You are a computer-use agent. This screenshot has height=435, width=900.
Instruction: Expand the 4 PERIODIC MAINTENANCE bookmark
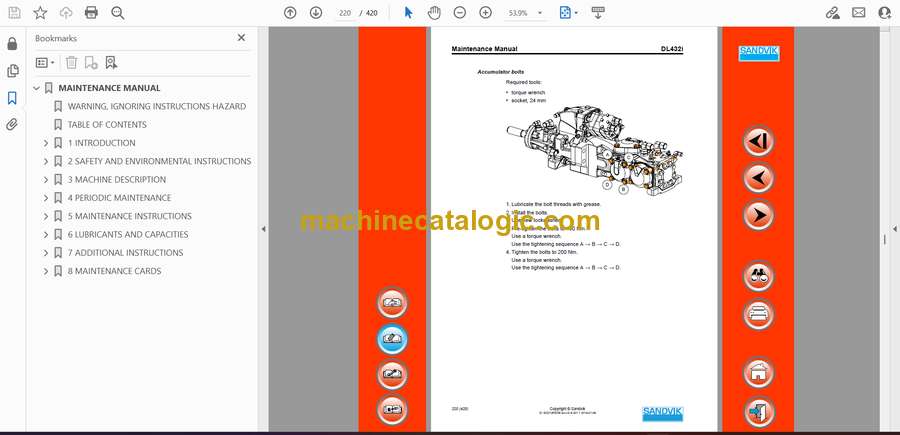tap(46, 198)
